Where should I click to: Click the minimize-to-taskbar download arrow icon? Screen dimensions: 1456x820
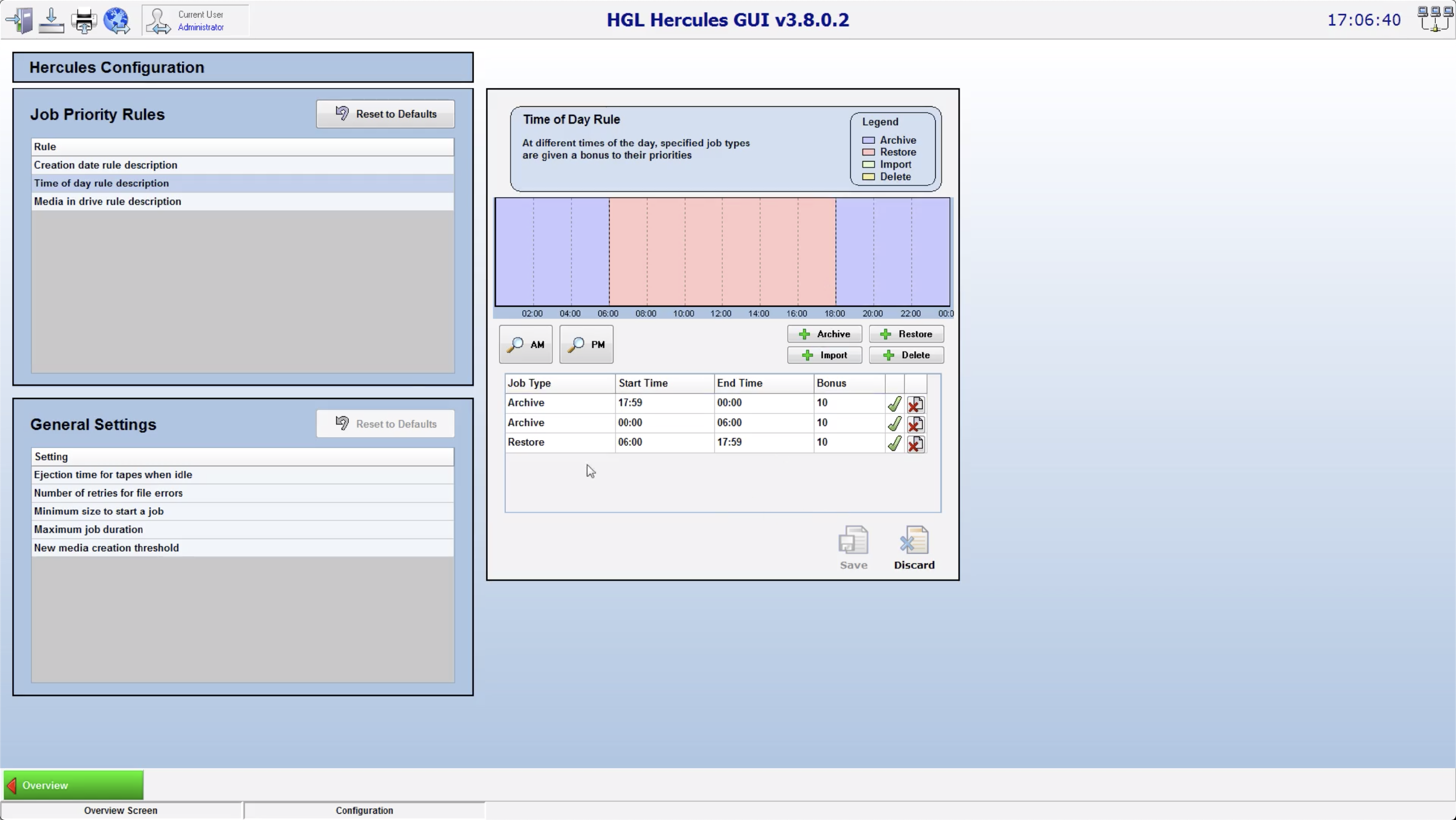coord(51,20)
